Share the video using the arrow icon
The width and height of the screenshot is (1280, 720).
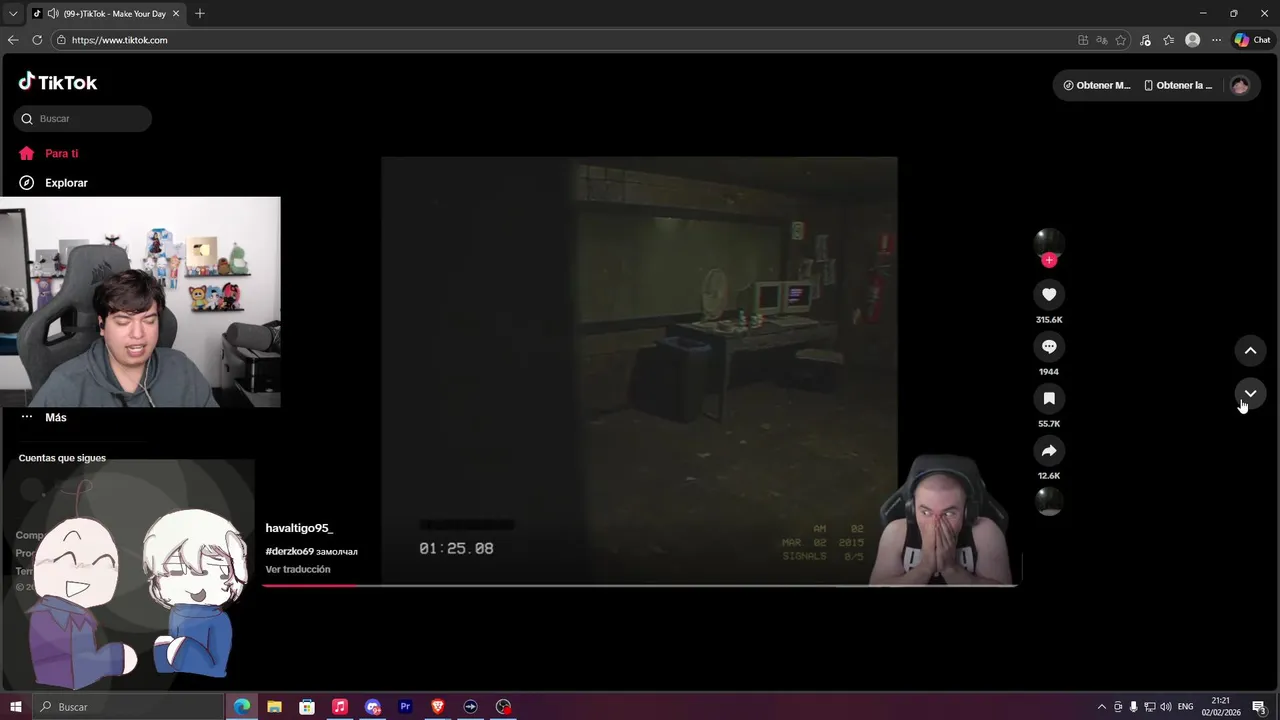coord(1049,450)
